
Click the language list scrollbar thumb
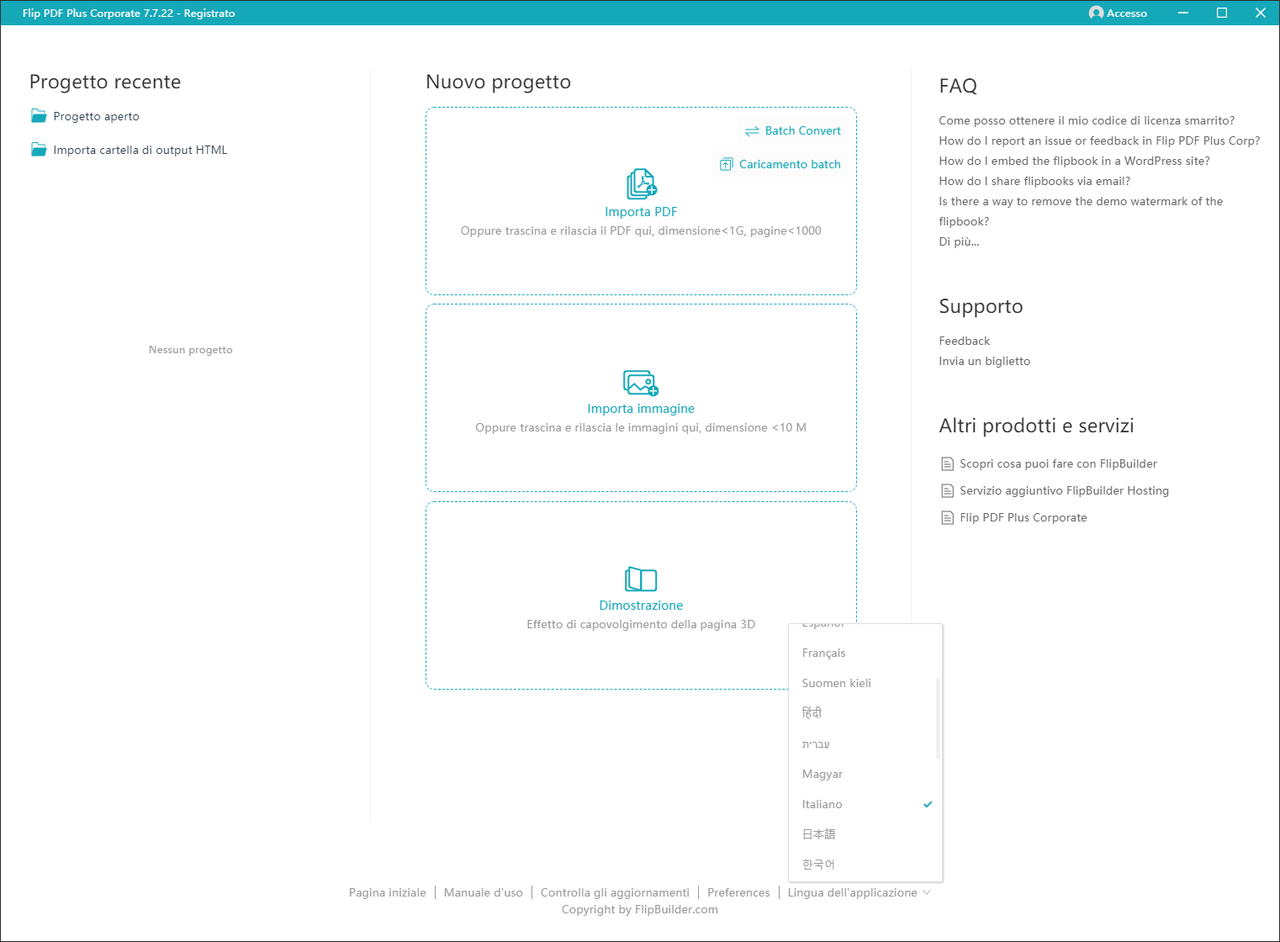coord(938,718)
